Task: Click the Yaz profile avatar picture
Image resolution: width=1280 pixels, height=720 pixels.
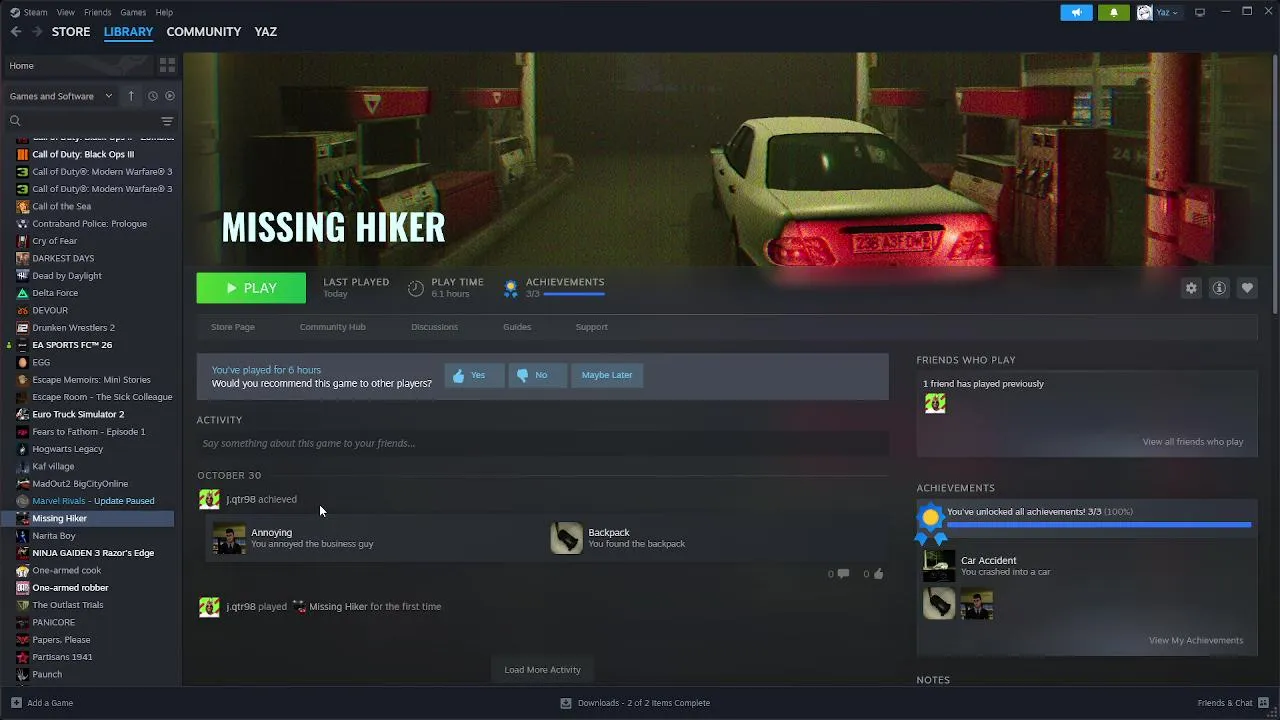Action: pyautogui.click(x=1144, y=13)
